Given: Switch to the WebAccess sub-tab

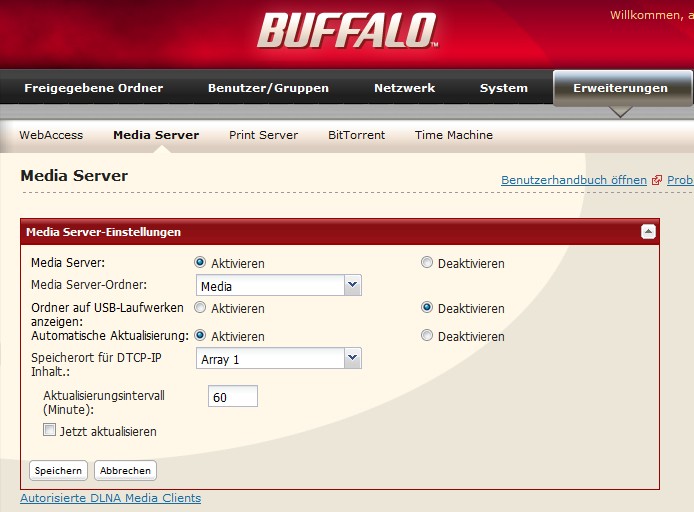Looking at the screenshot, I should (51, 135).
